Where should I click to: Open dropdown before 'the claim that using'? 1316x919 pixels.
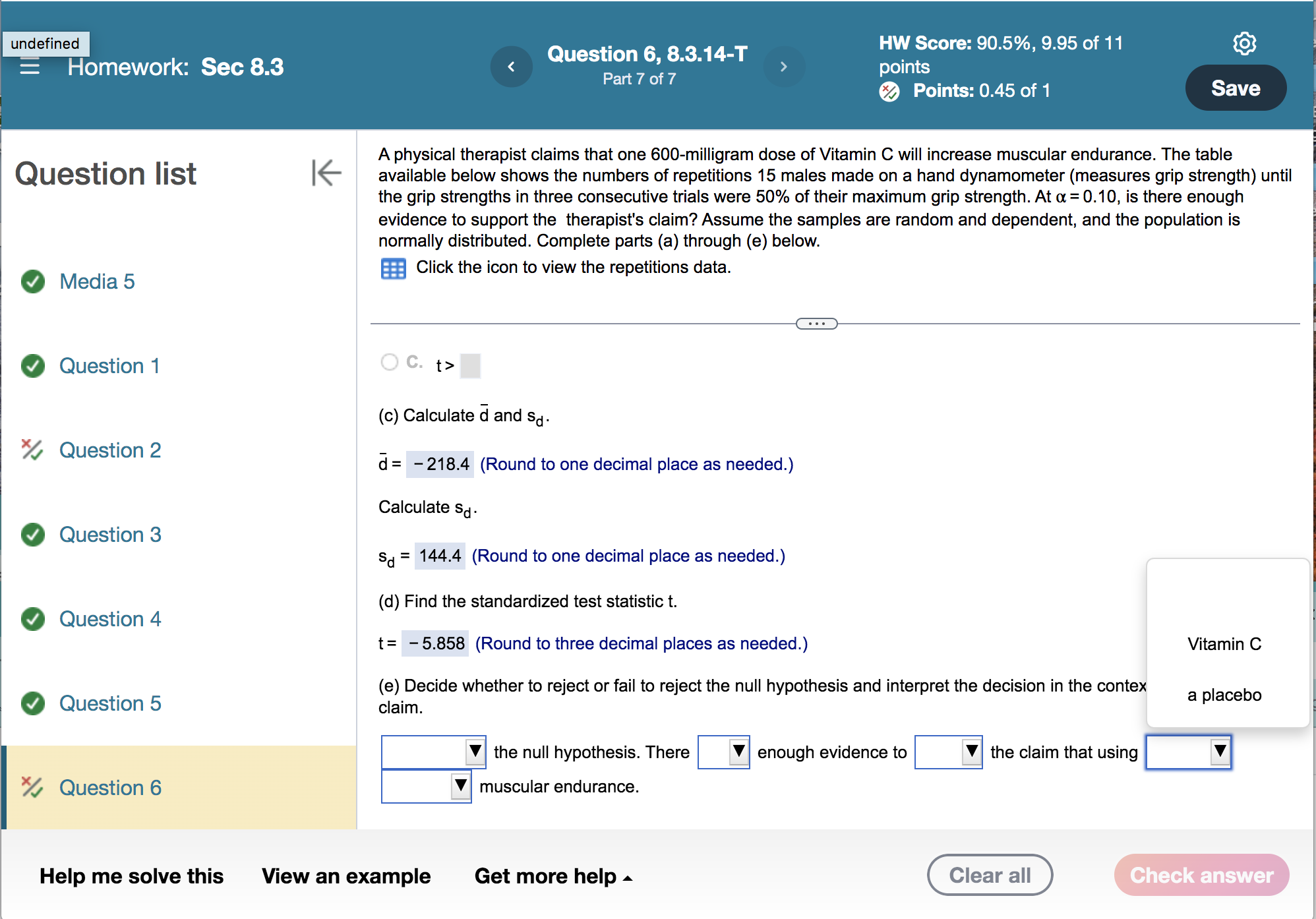click(948, 752)
